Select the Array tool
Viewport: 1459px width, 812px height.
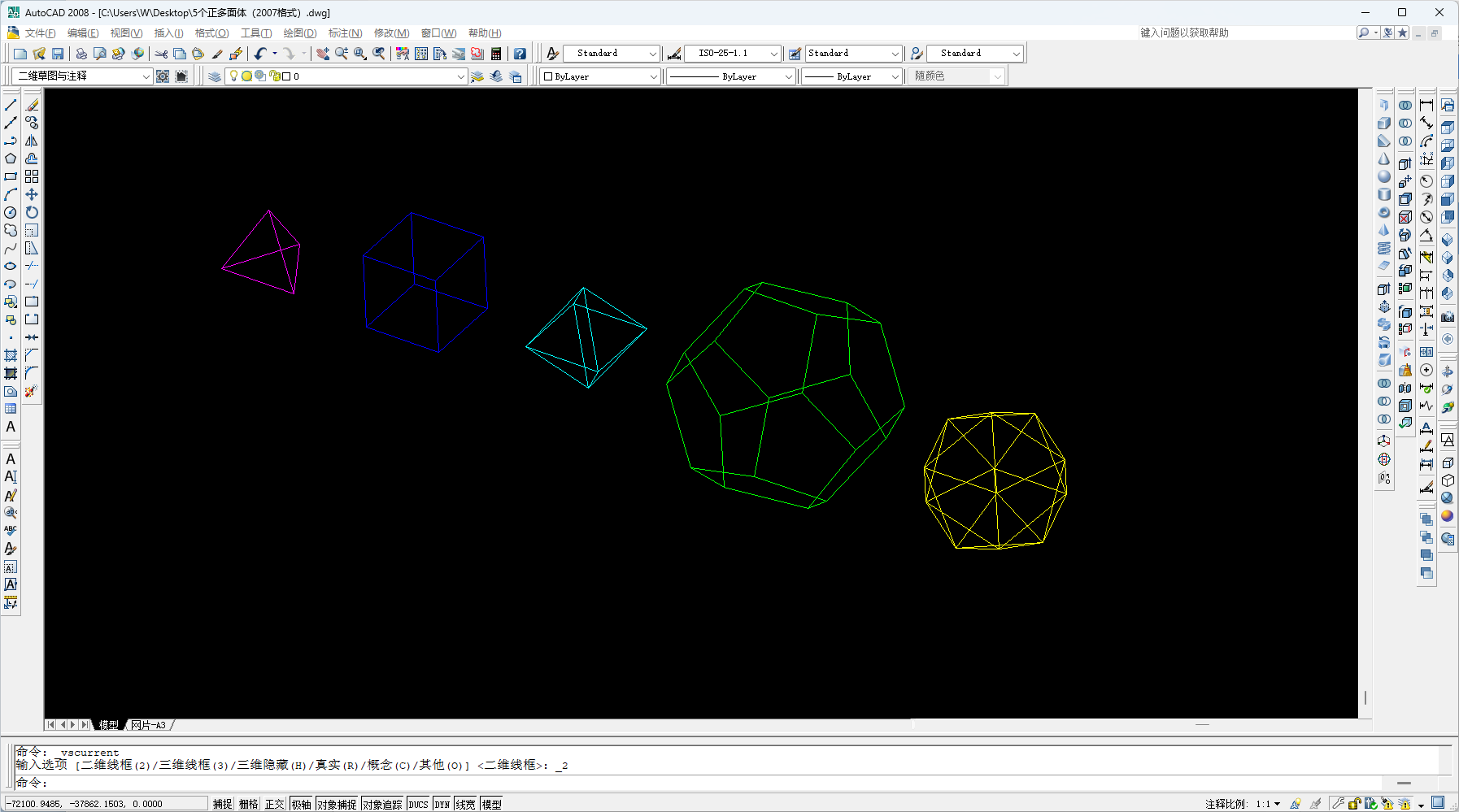point(32,176)
